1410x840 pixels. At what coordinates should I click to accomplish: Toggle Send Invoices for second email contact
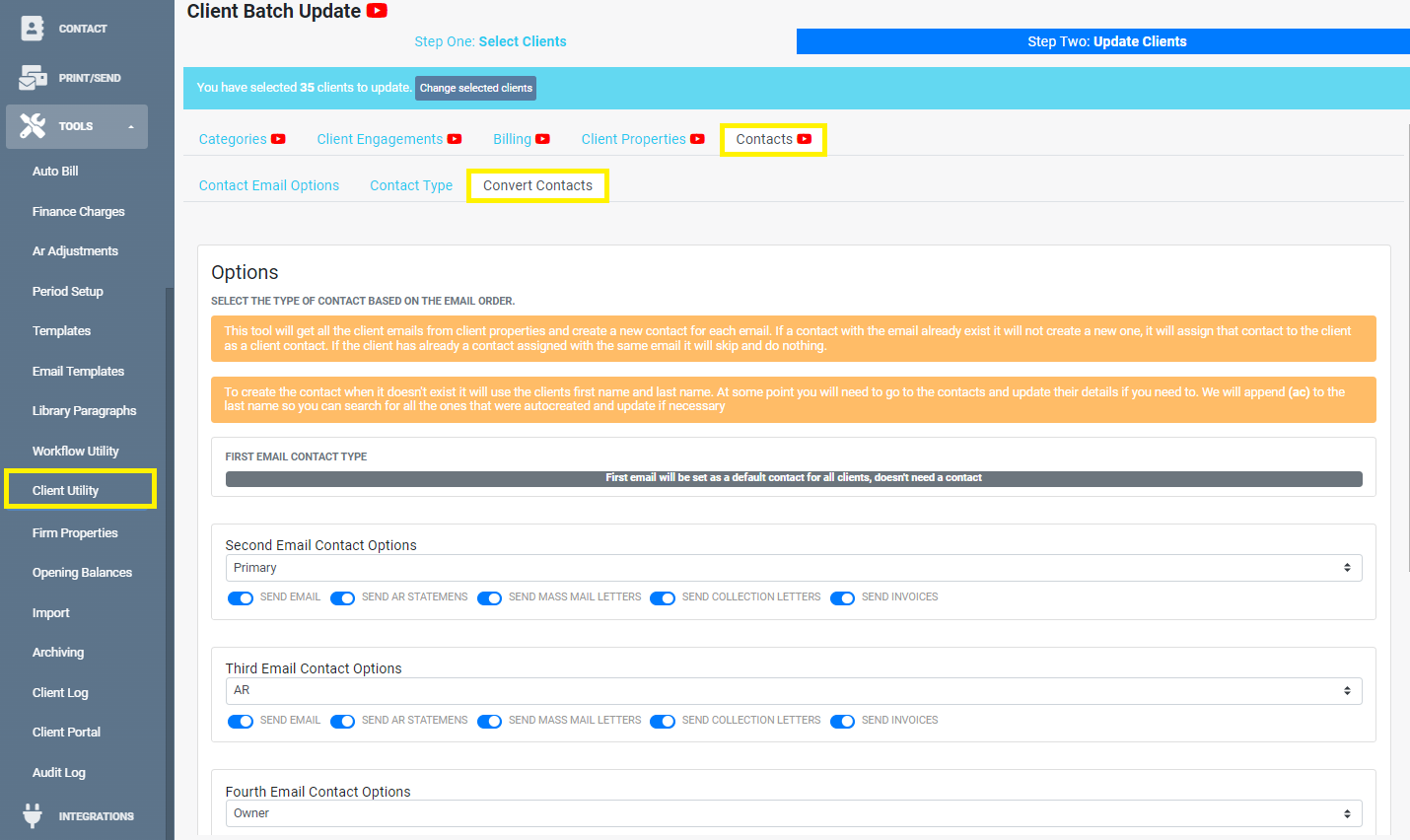(x=842, y=598)
